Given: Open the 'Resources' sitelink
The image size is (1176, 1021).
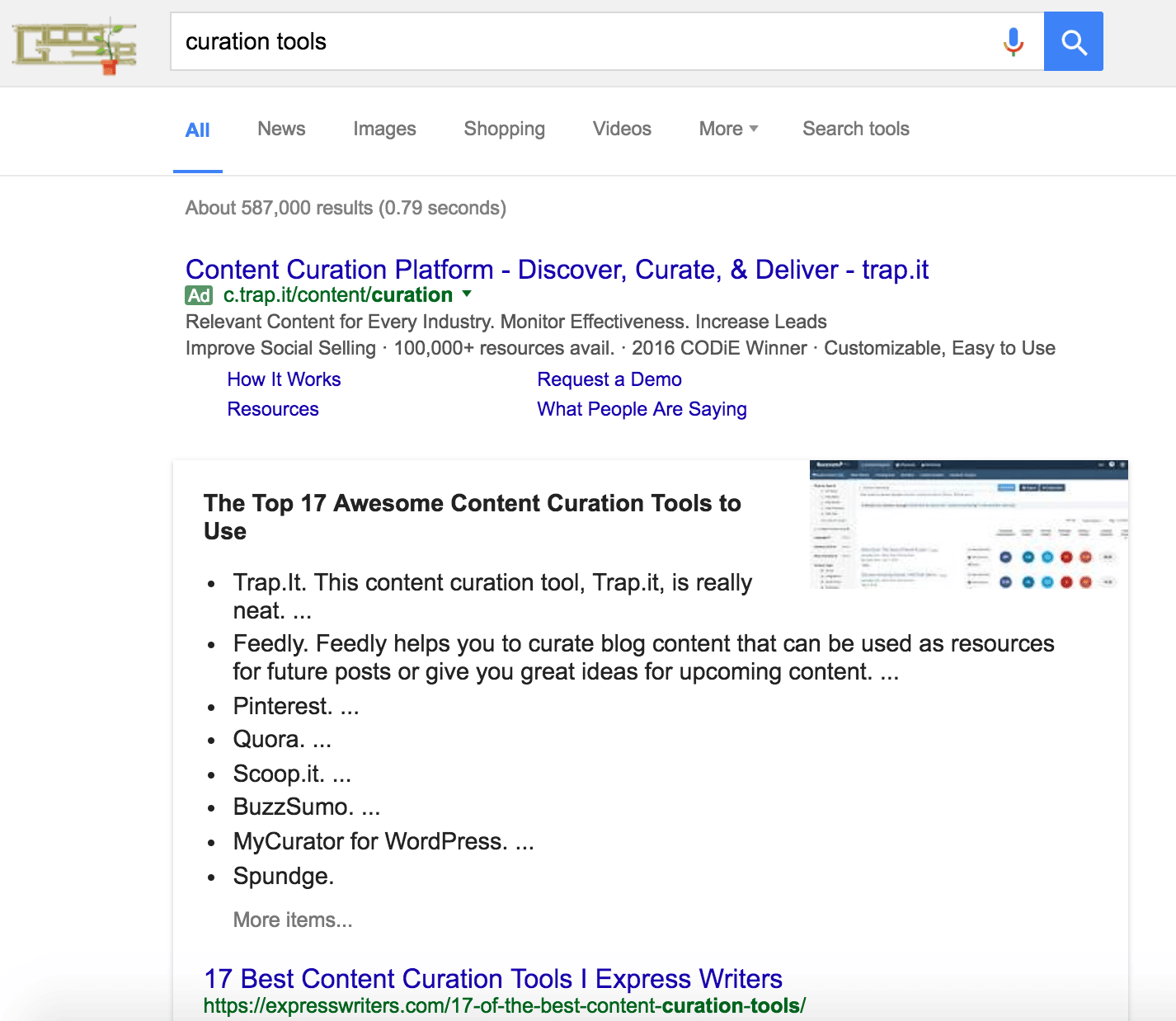Looking at the screenshot, I should click(273, 409).
